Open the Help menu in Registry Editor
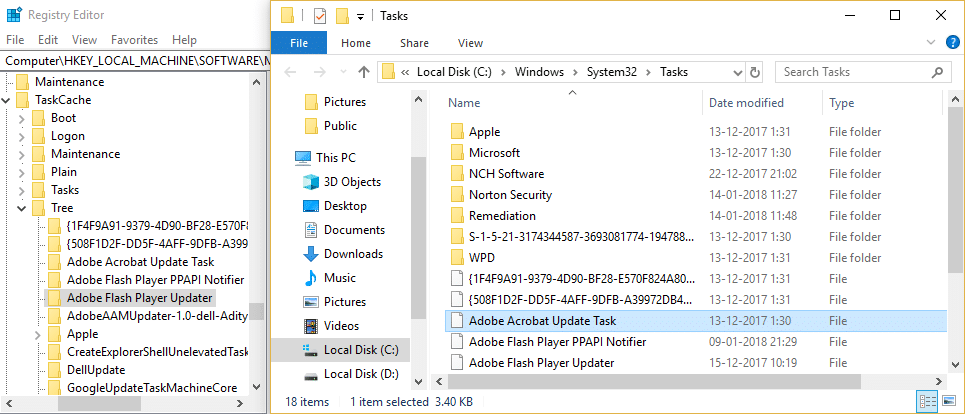The width and height of the screenshot is (965, 414). point(184,40)
